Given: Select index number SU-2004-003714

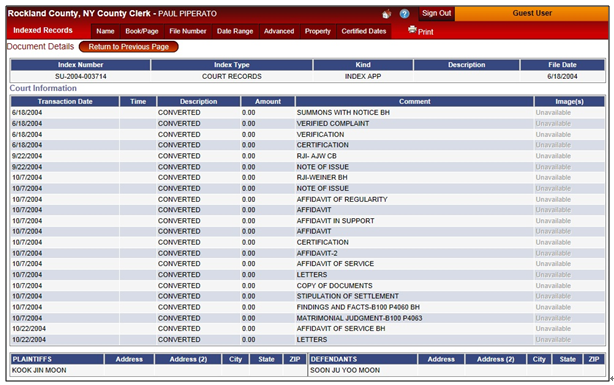Looking at the screenshot, I should pyautogui.click(x=81, y=76).
